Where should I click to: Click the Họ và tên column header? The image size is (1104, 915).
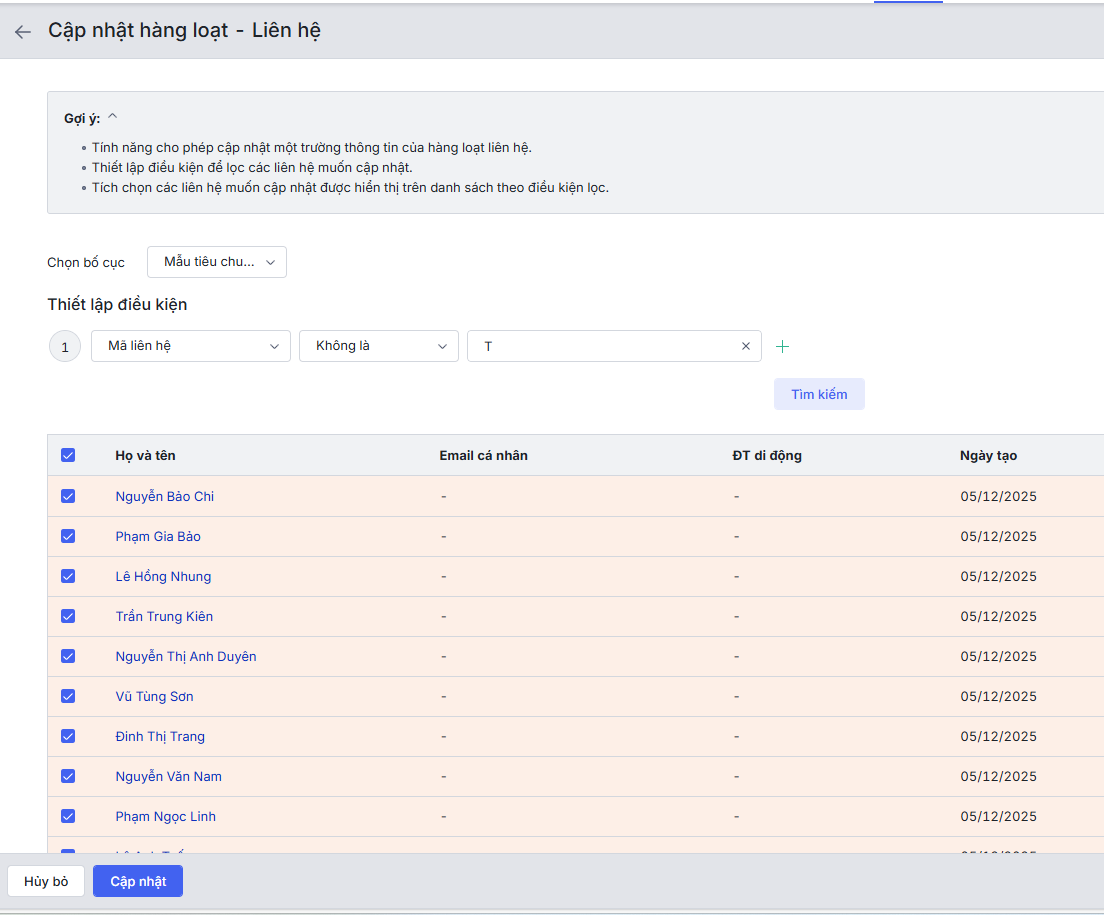pyautogui.click(x=145, y=455)
